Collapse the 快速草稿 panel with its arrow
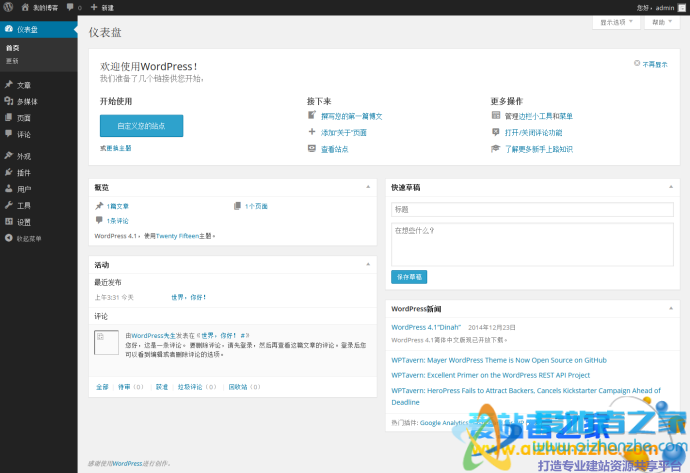This screenshot has width=690, height=473. pyautogui.click(x=671, y=187)
